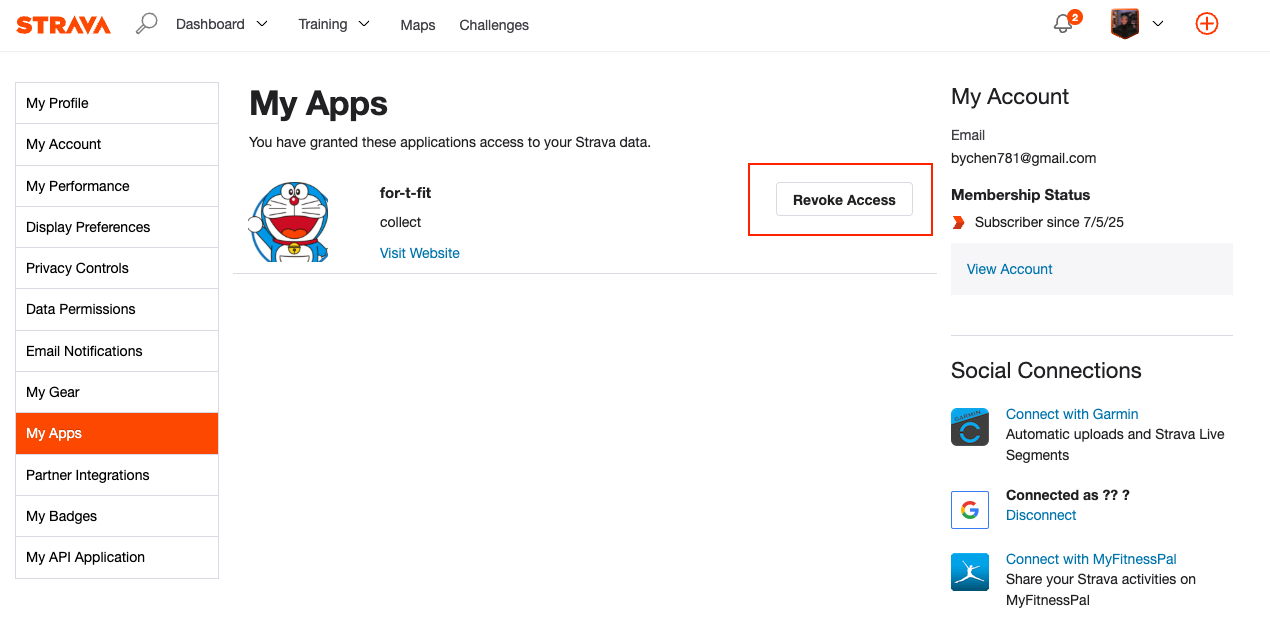Click the for-t-fit app name

click(405, 192)
